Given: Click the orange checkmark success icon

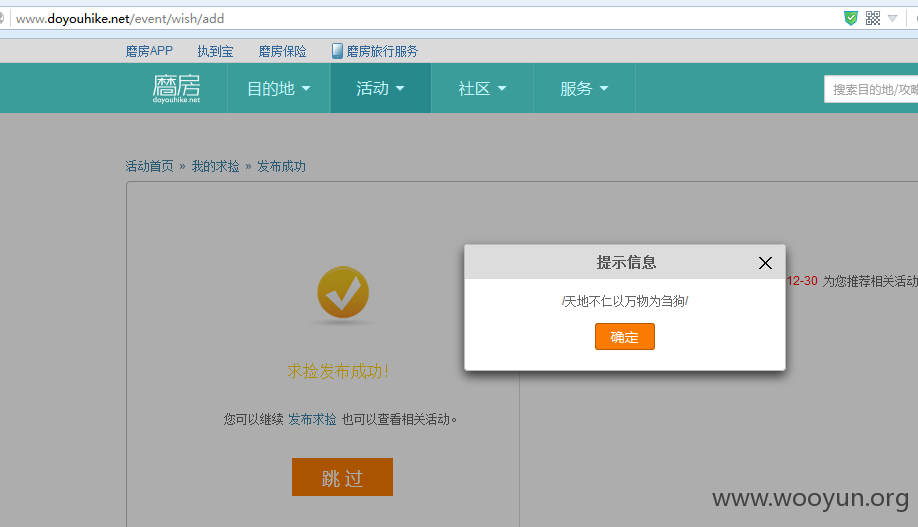Looking at the screenshot, I should 343,292.
